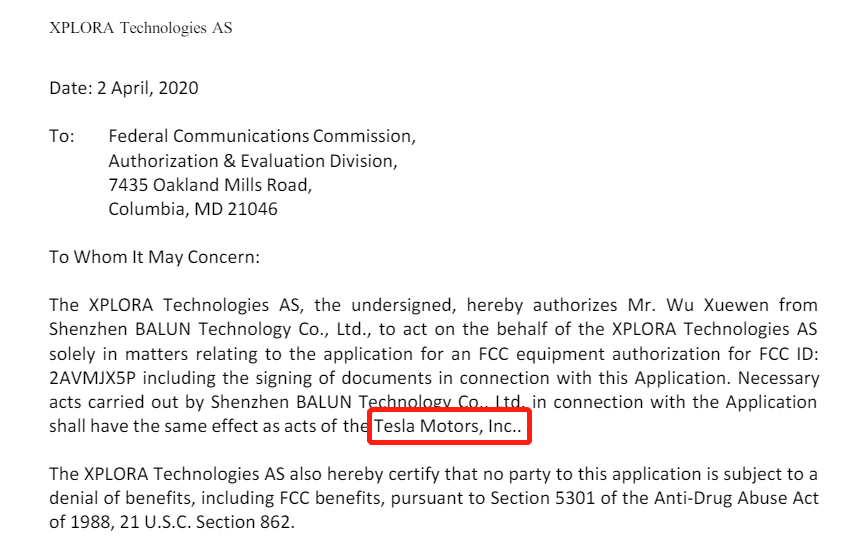The height and width of the screenshot is (549, 867).
Task: Click the Columbia, MD 21046 line
Action: coord(193,209)
